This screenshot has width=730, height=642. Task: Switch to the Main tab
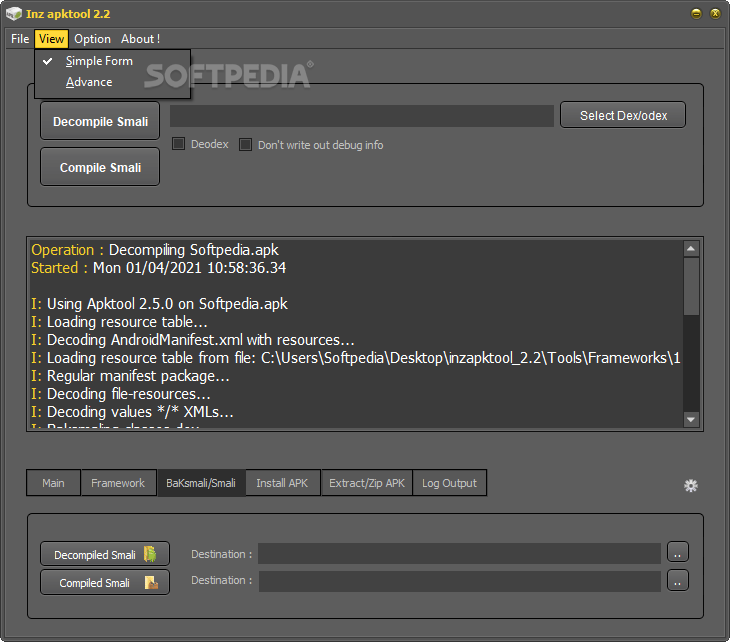coord(54,483)
